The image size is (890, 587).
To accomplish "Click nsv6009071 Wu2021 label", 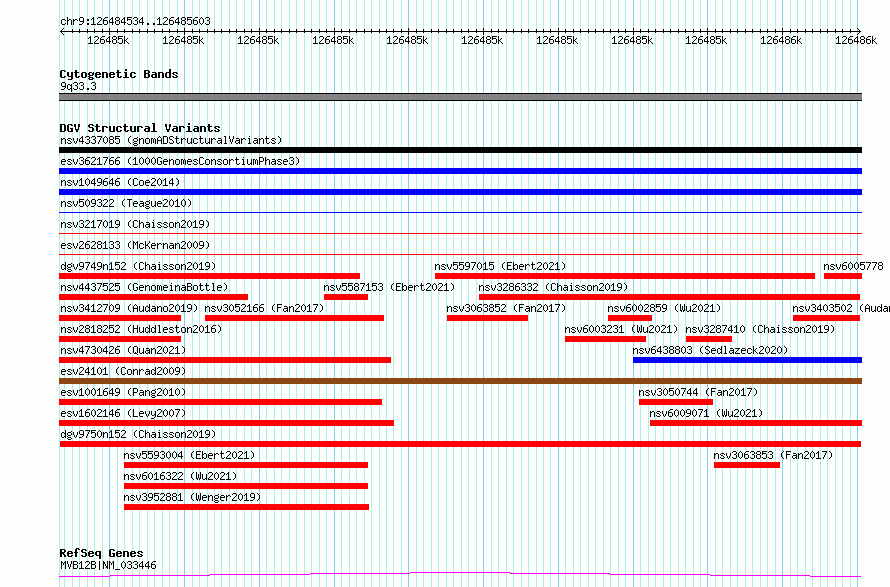I will [706, 413].
